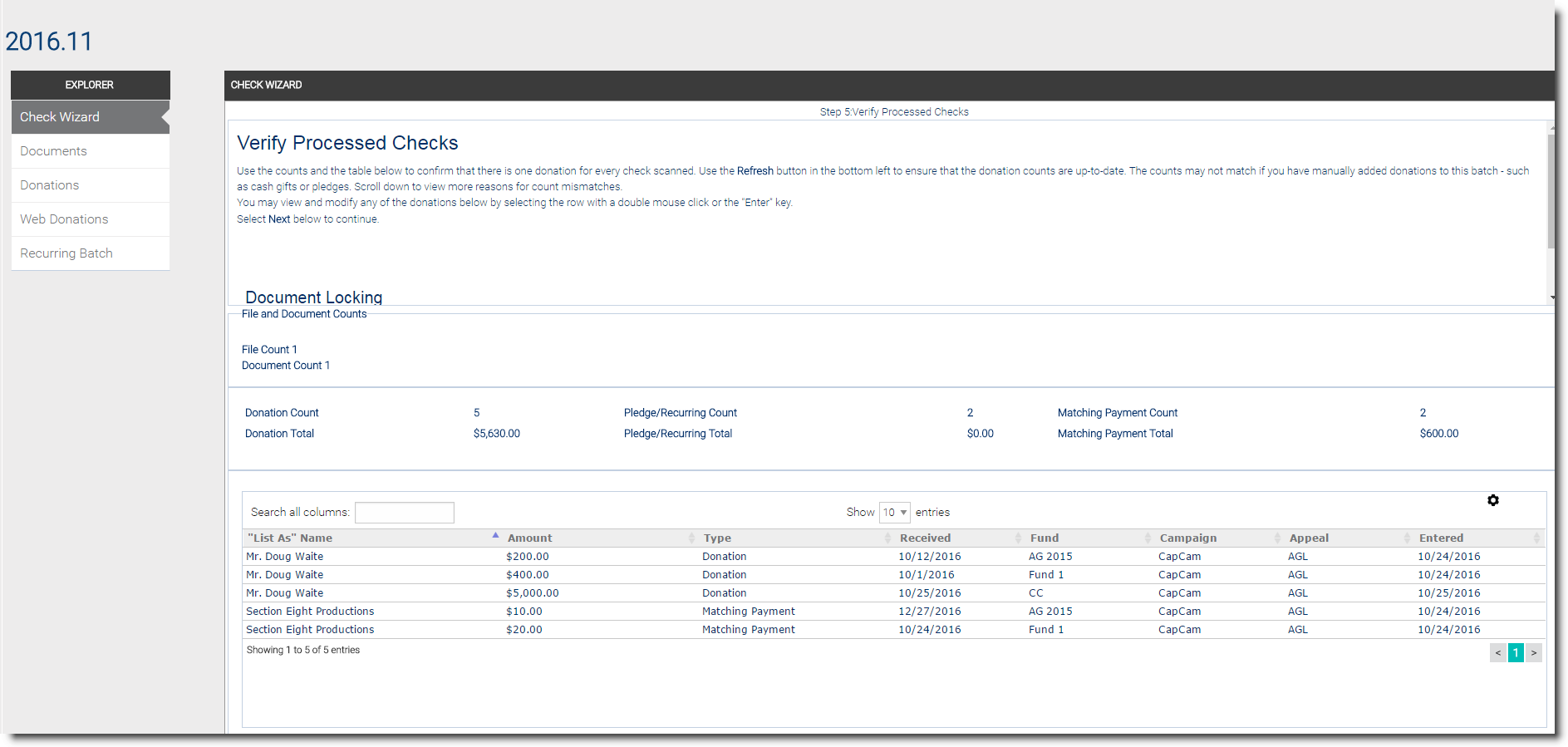Select Mr. Doug Waite $400.00 donation row

[x=893, y=575]
